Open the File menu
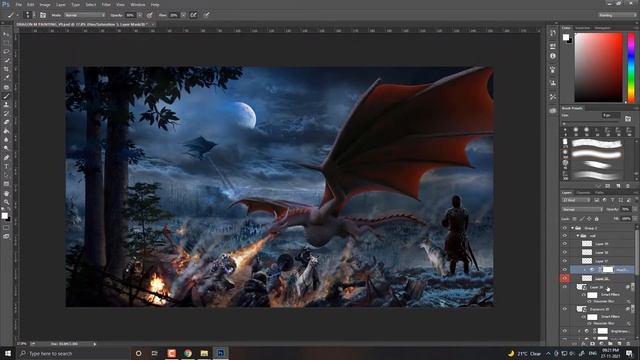Image resolution: width=640 pixels, height=360 pixels. pos(18,4)
